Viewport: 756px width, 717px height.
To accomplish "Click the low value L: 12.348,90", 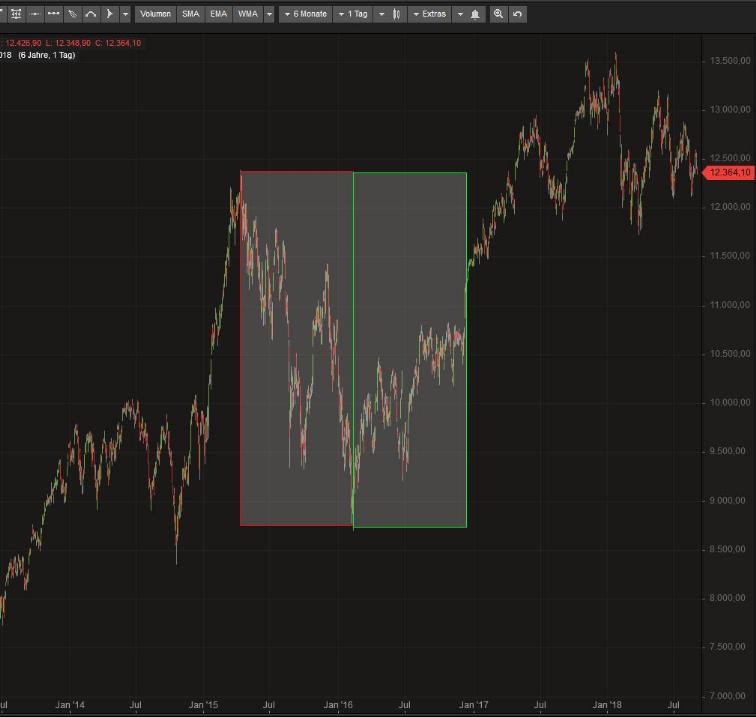I will tap(68, 43).
